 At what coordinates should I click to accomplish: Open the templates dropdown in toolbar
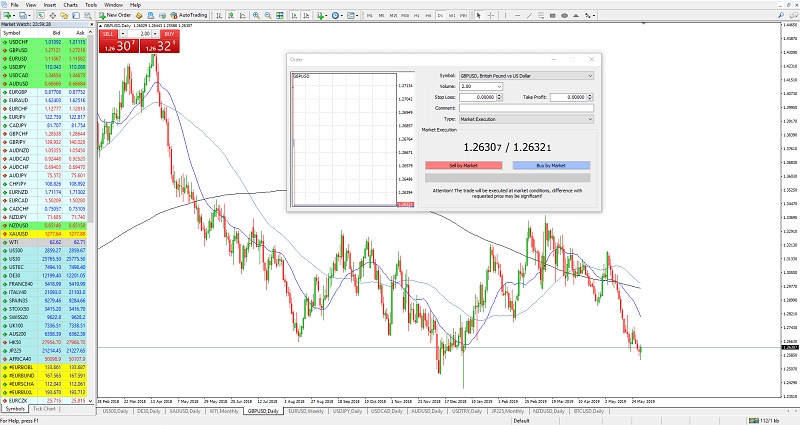pyautogui.click(x=353, y=15)
